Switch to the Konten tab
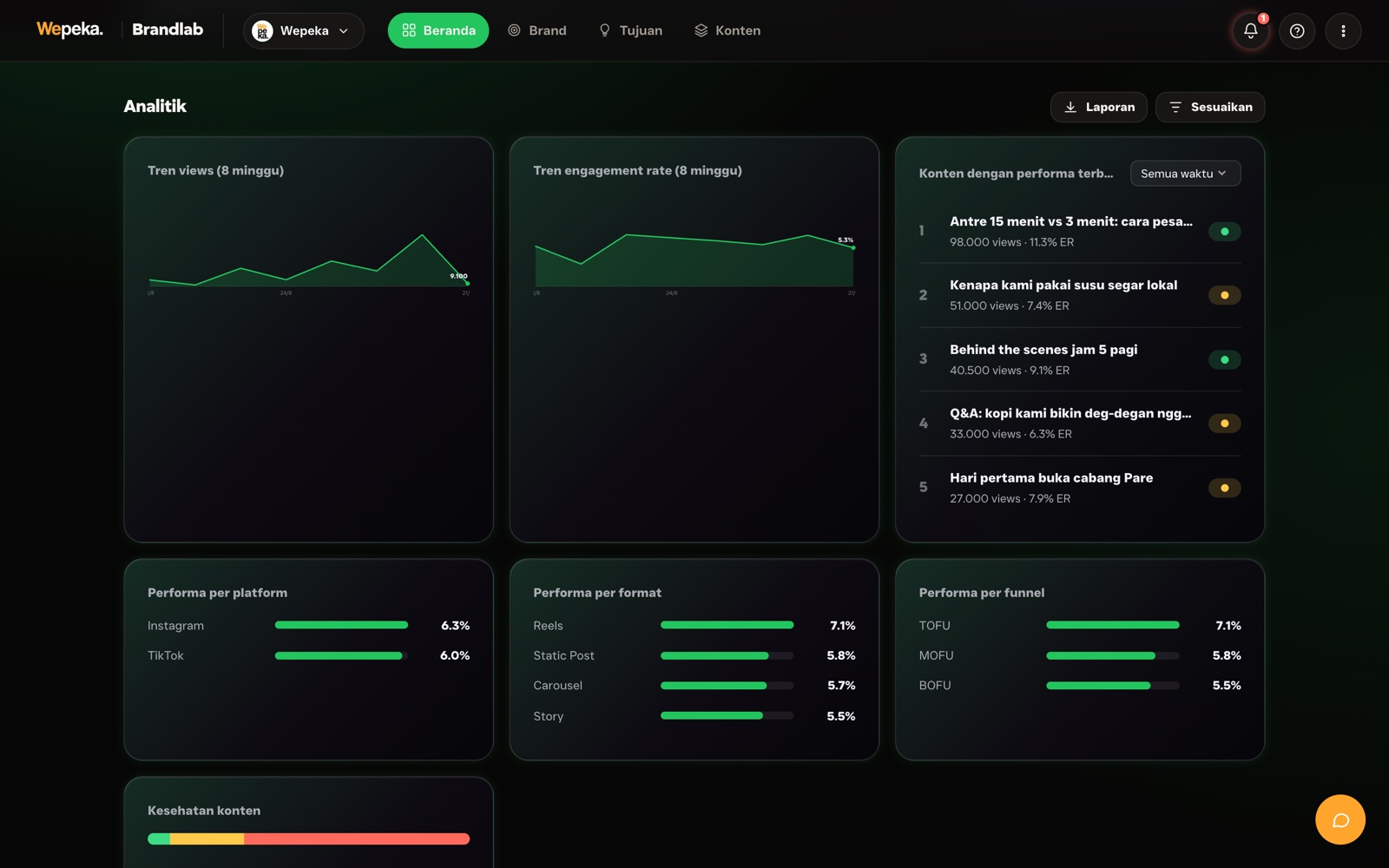The height and width of the screenshot is (868, 1389). coord(727,30)
